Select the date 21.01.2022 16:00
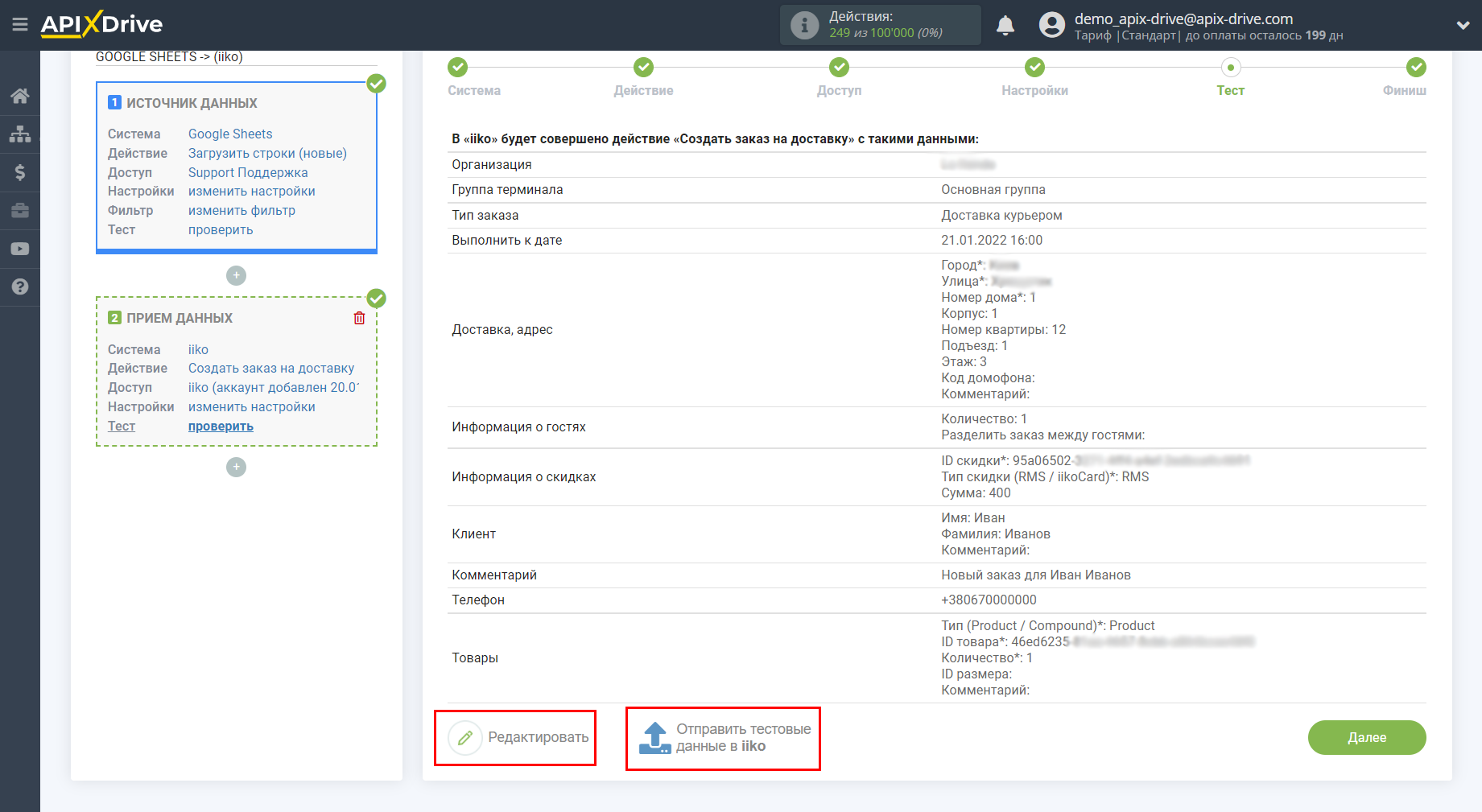The image size is (1482, 812). tap(992, 241)
